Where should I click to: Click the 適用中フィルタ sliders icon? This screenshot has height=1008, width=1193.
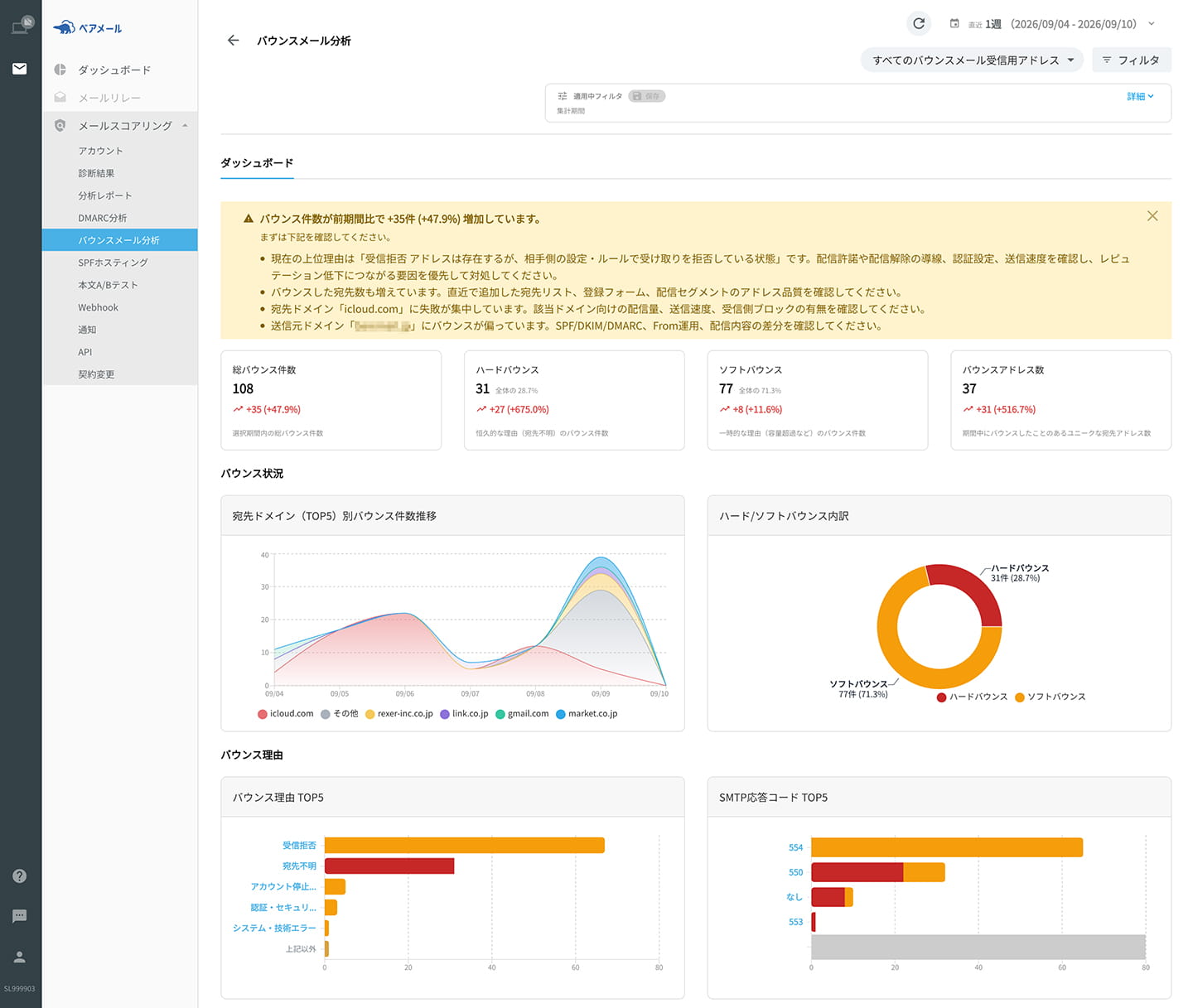point(563,96)
